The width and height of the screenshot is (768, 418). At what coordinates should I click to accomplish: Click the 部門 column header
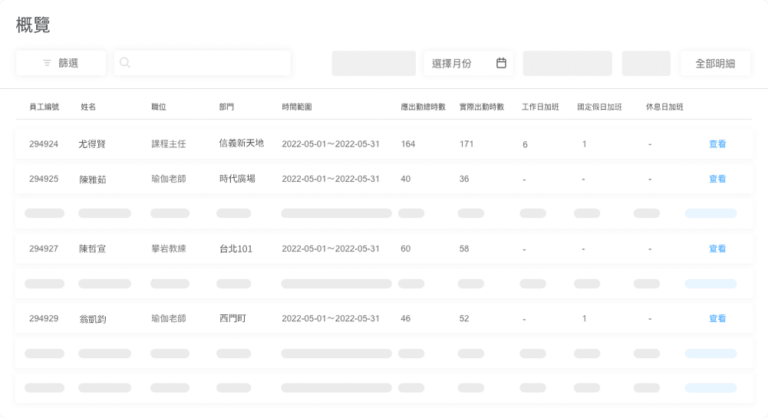click(227, 106)
